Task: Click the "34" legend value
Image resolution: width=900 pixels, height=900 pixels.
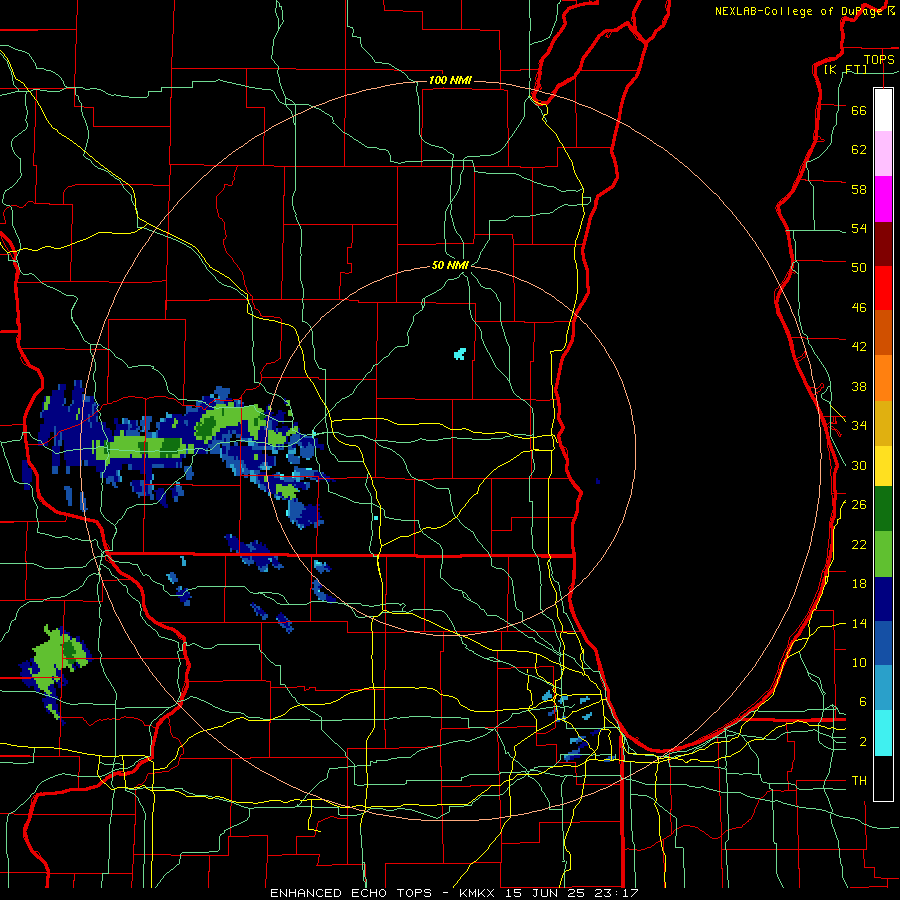Action: coord(859,426)
